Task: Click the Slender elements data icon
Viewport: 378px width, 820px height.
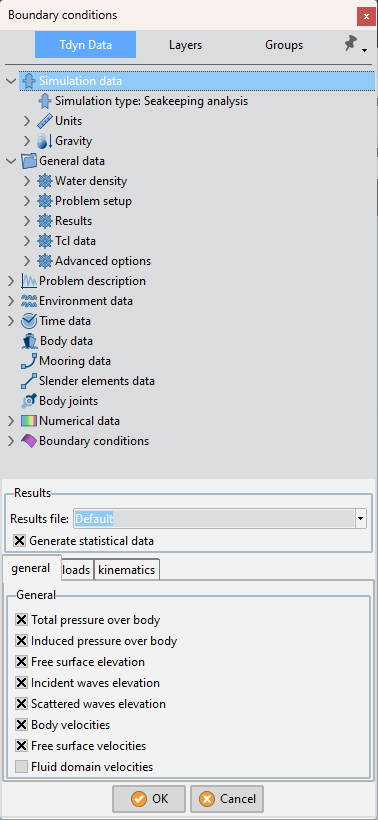Action: pyautogui.click(x=29, y=381)
